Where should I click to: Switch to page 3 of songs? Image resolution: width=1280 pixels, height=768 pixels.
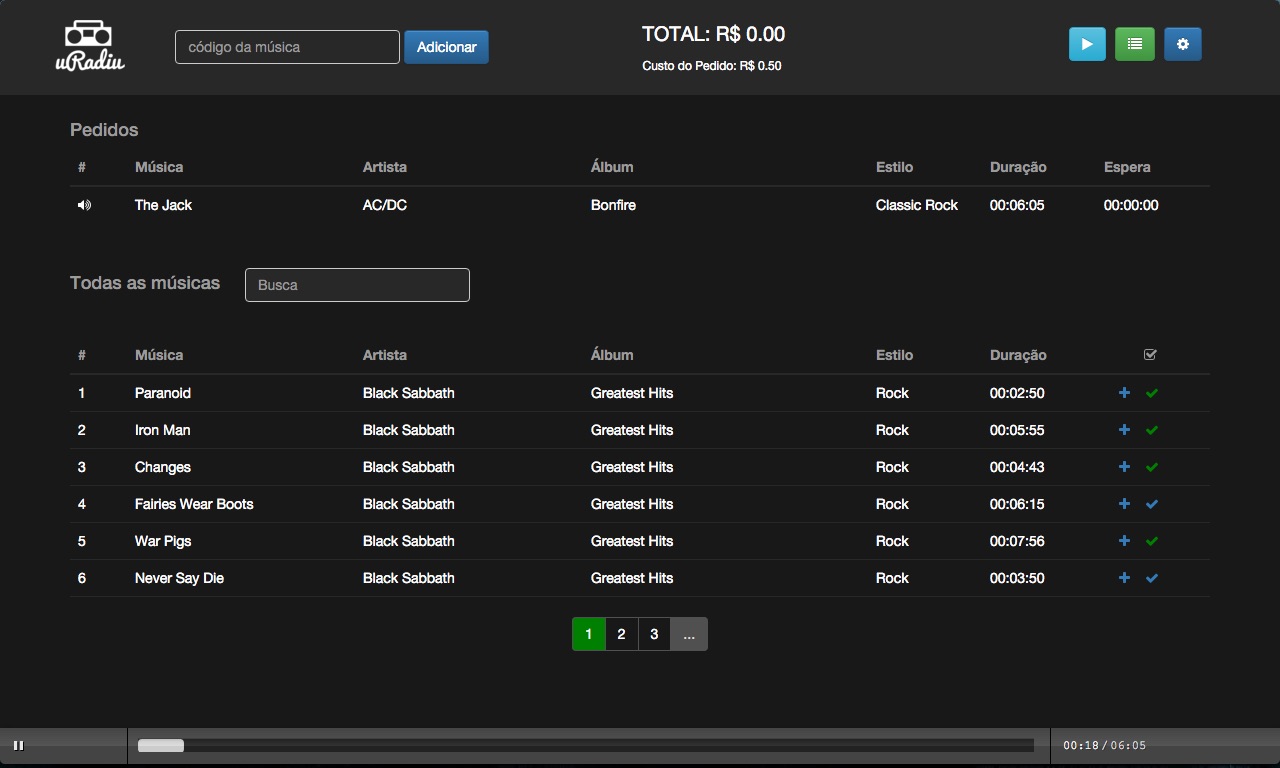tap(654, 634)
